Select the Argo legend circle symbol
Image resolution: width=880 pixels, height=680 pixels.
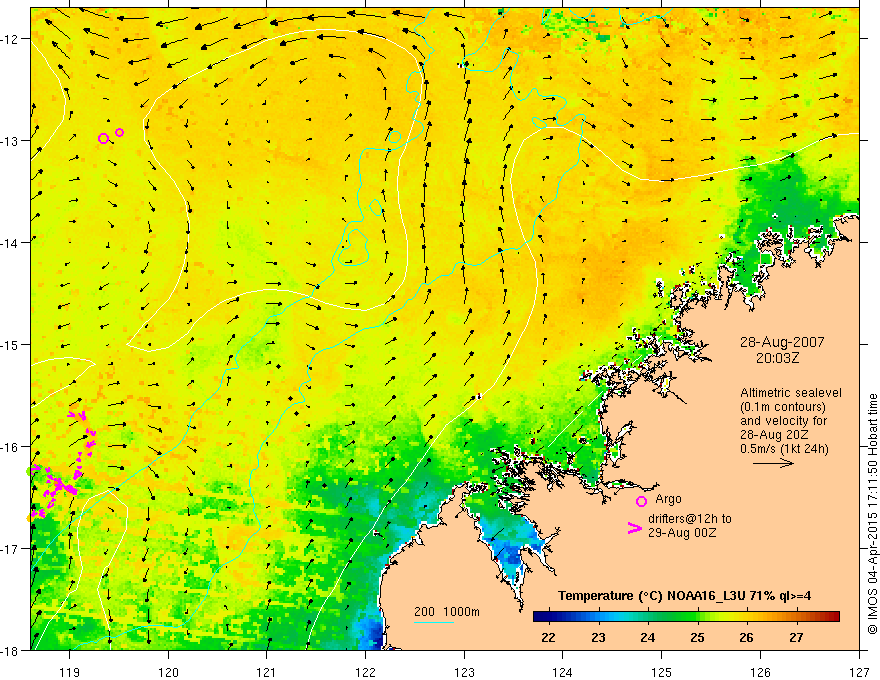point(641,501)
